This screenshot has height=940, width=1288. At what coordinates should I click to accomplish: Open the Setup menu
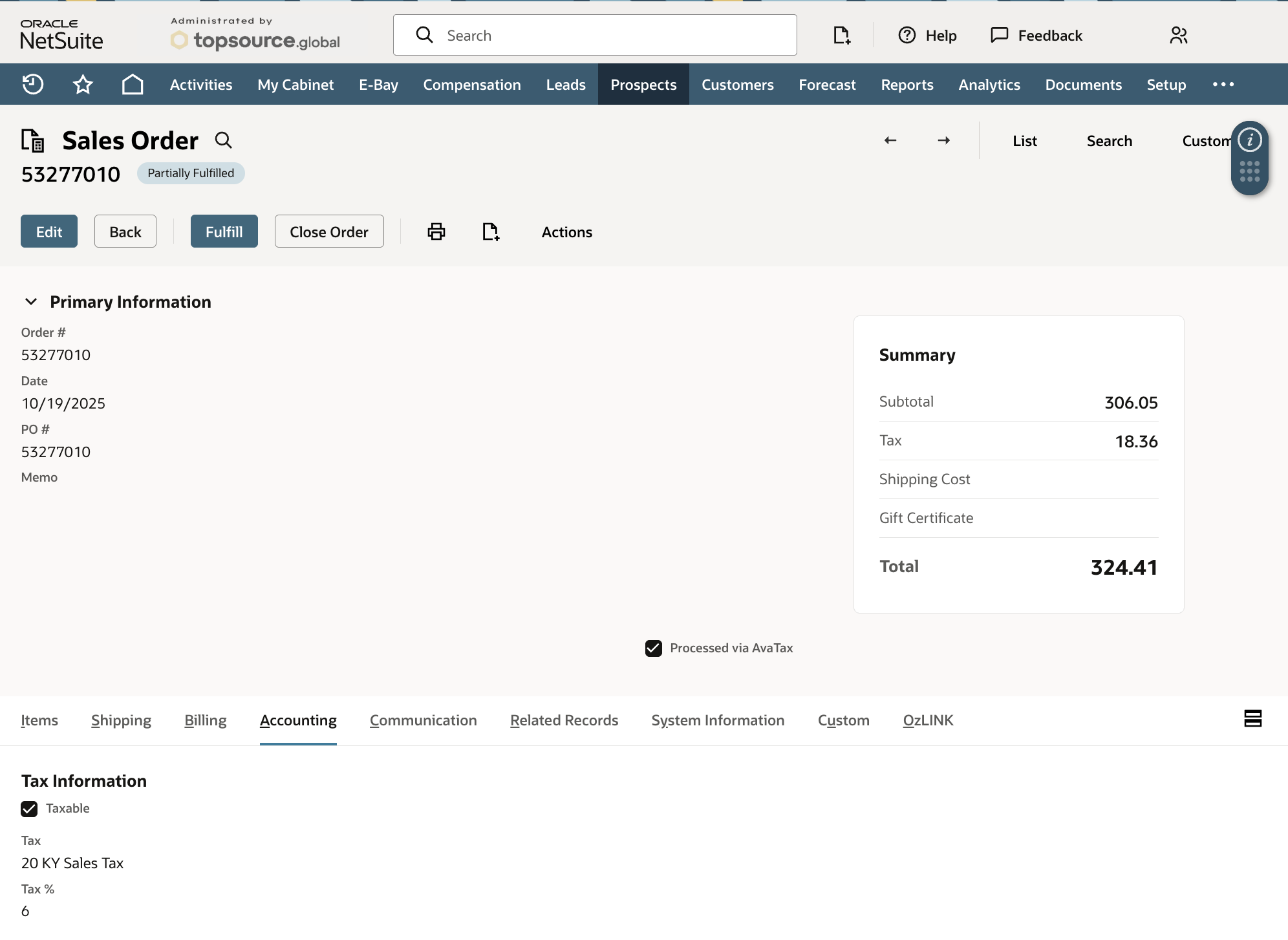click(1166, 85)
